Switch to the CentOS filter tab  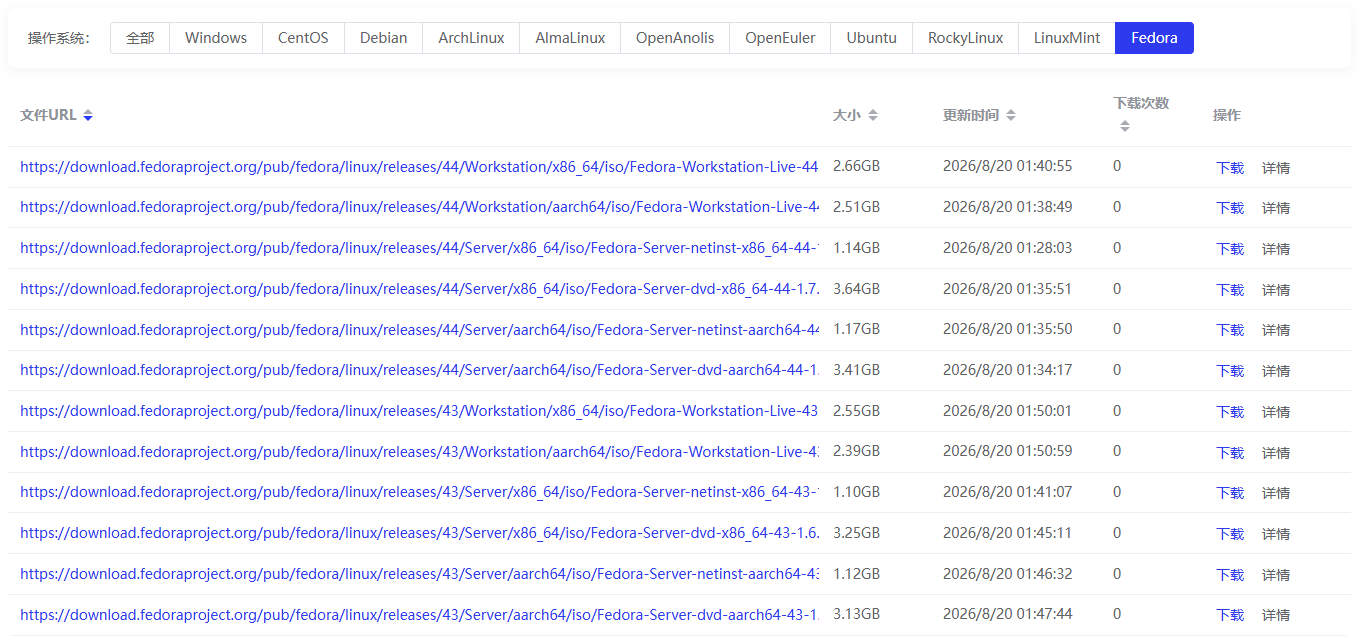303,38
